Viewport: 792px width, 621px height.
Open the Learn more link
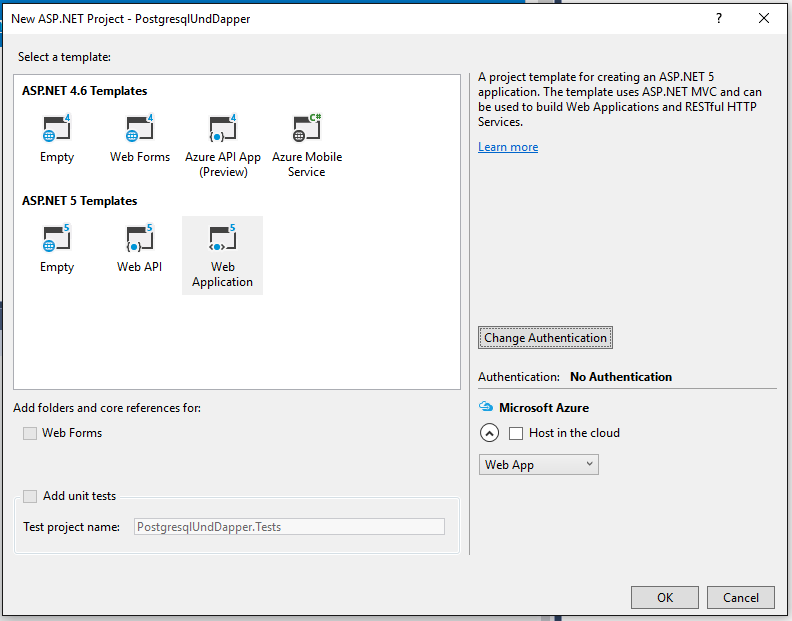click(x=508, y=147)
